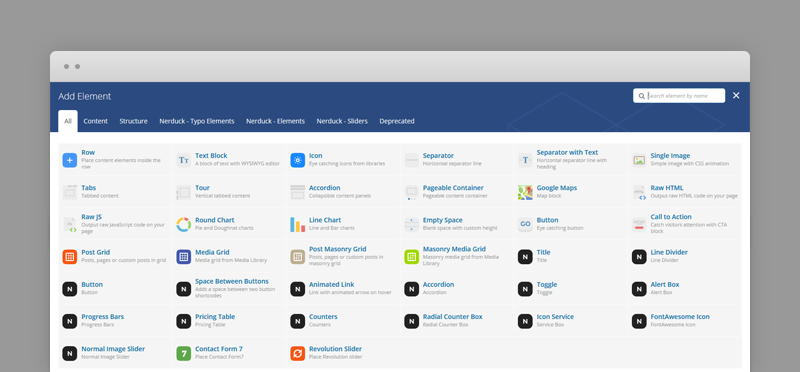Image resolution: width=800 pixels, height=372 pixels.
Task: Click 'Vertical tabbed content' description
Action: click(222, 196)
